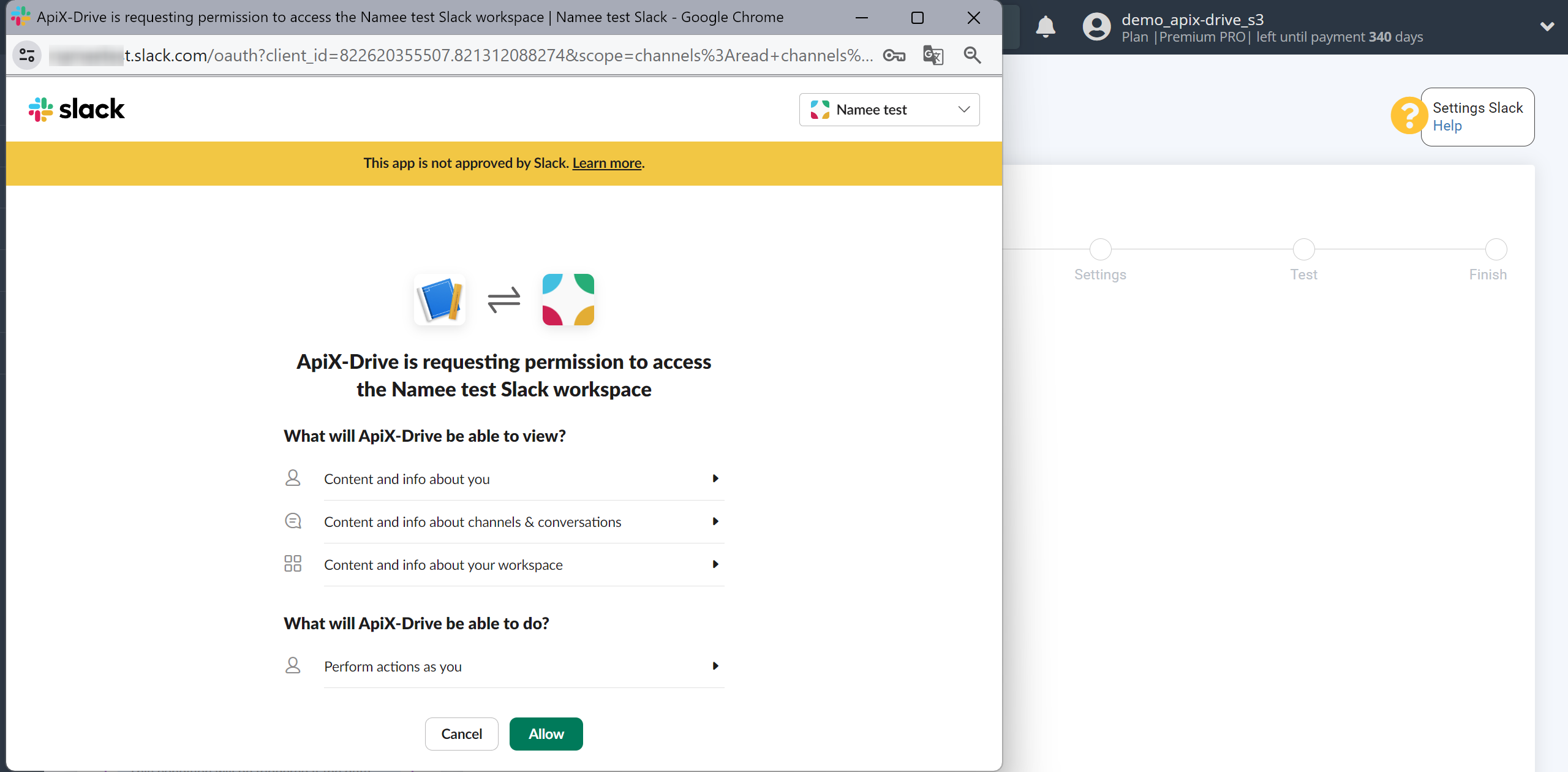Open the Namee test workspace dropdown
This screenshot has width=1568, height=772.
pyautogui.click(x=890, y=109)
